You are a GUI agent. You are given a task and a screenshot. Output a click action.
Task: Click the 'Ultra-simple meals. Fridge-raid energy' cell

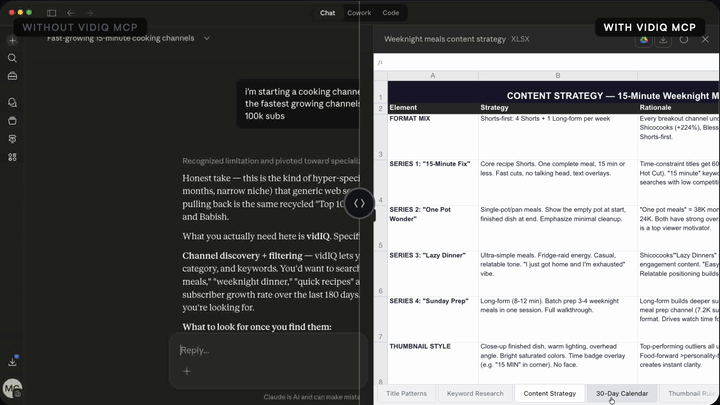pos(557,273)
